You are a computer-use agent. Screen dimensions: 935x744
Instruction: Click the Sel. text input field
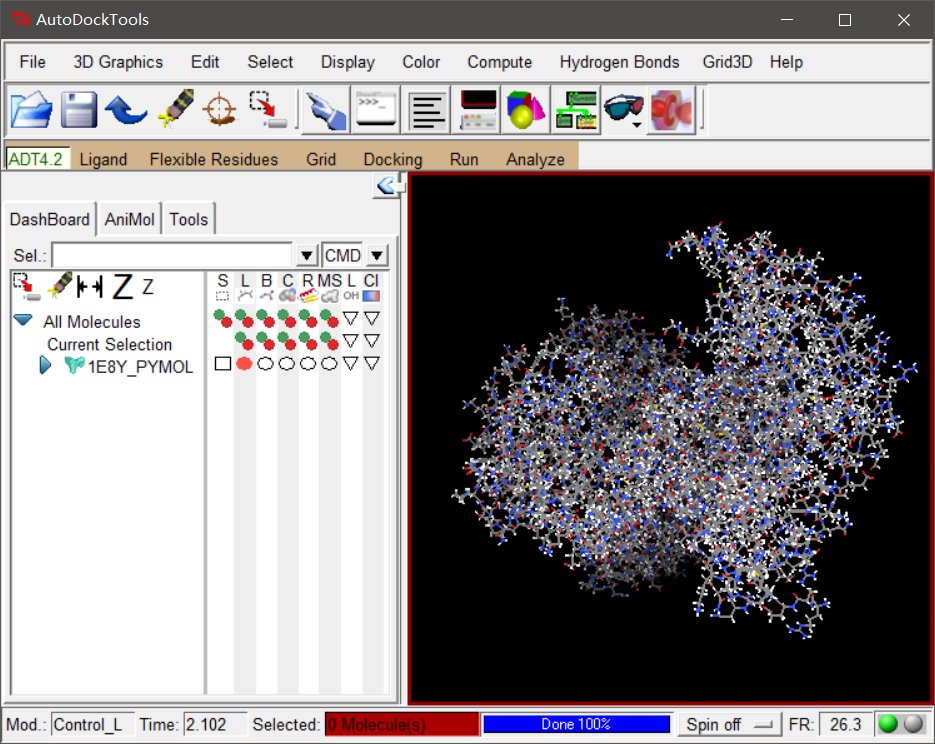172,256
